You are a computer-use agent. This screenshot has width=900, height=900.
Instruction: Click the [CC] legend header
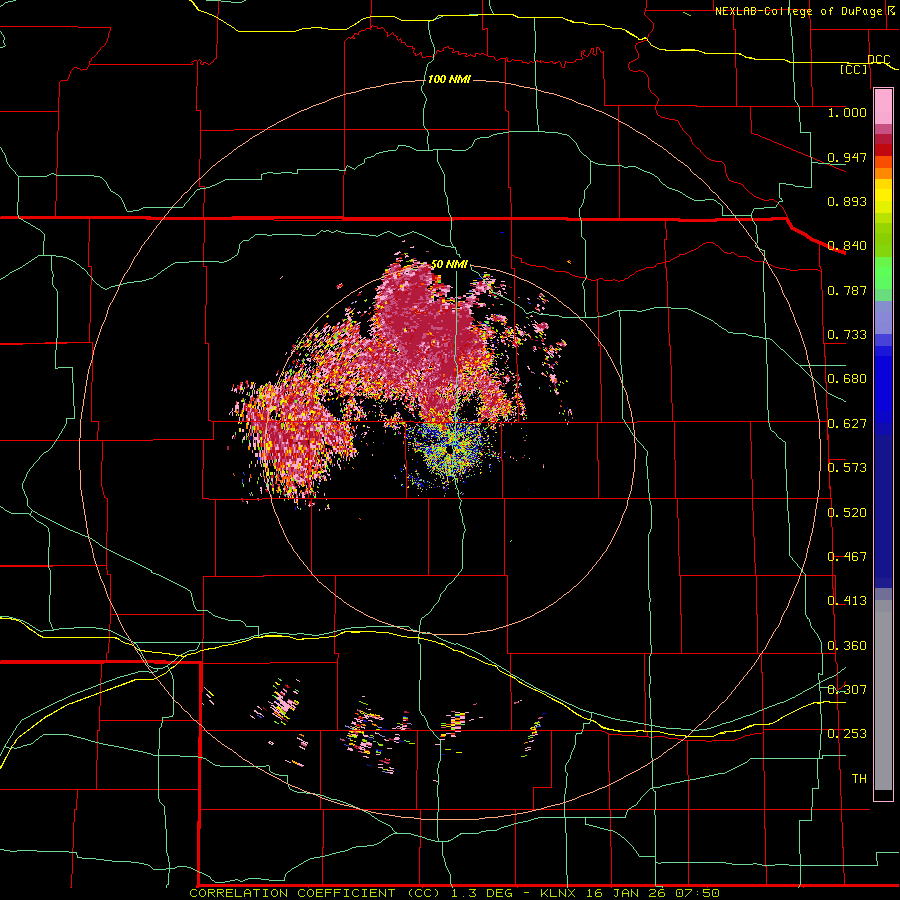(854, 69)
